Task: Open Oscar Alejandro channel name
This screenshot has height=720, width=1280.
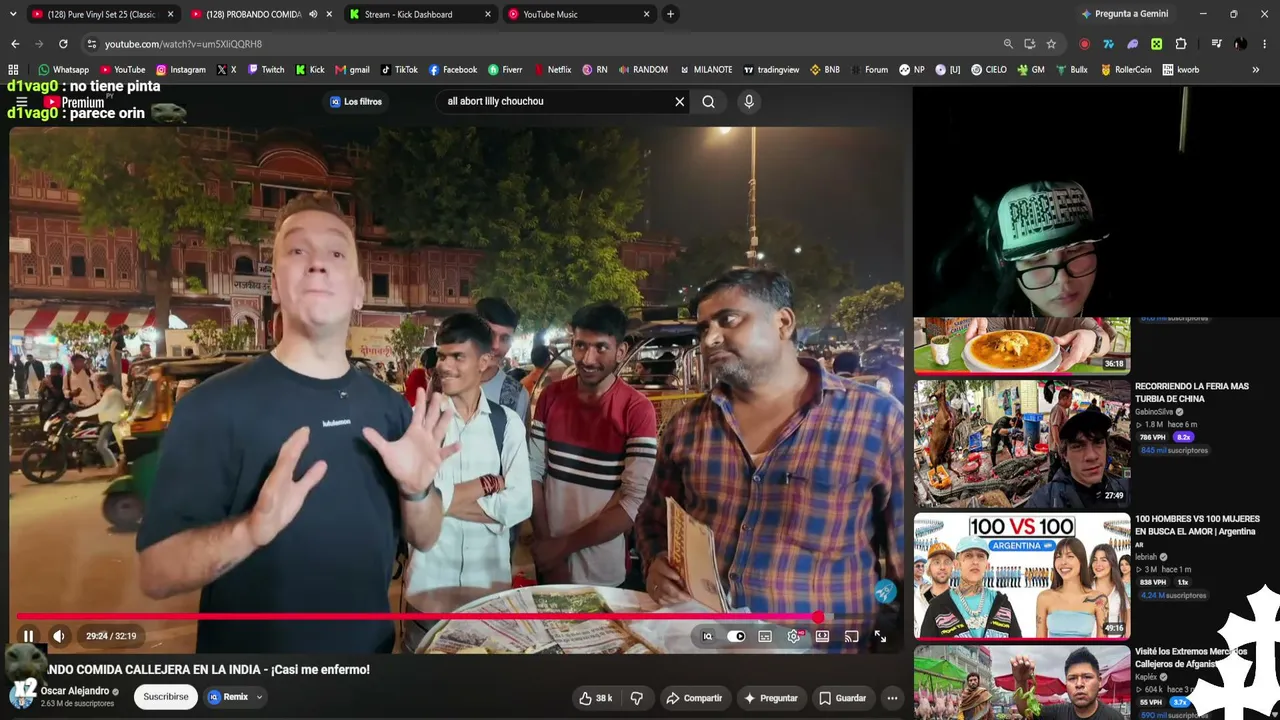Action: coord(75,691)
